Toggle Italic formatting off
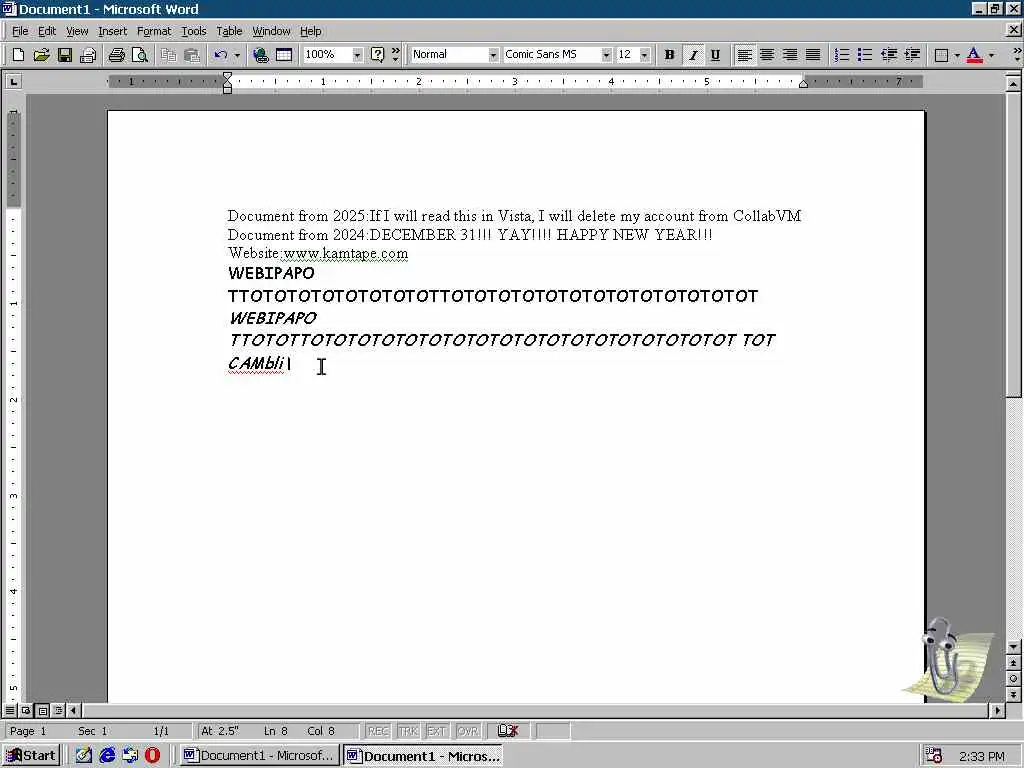 point(693,55)
